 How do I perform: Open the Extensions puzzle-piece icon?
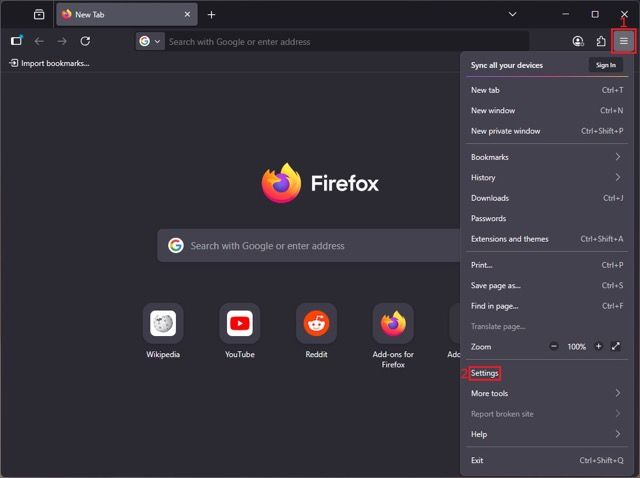pyautogui.click(x=600, y=41)
